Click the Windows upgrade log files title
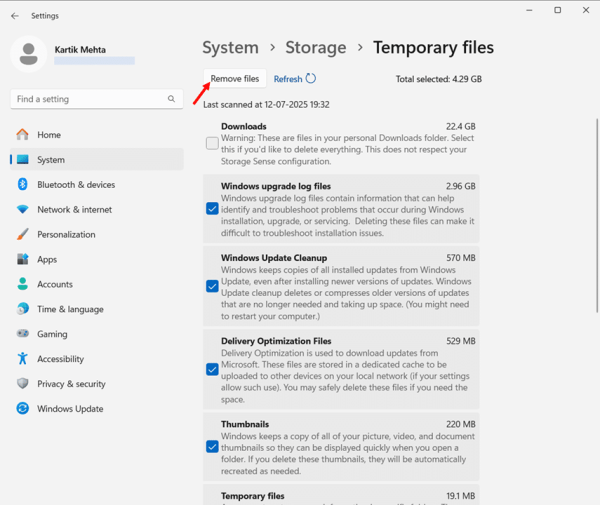 276,186
